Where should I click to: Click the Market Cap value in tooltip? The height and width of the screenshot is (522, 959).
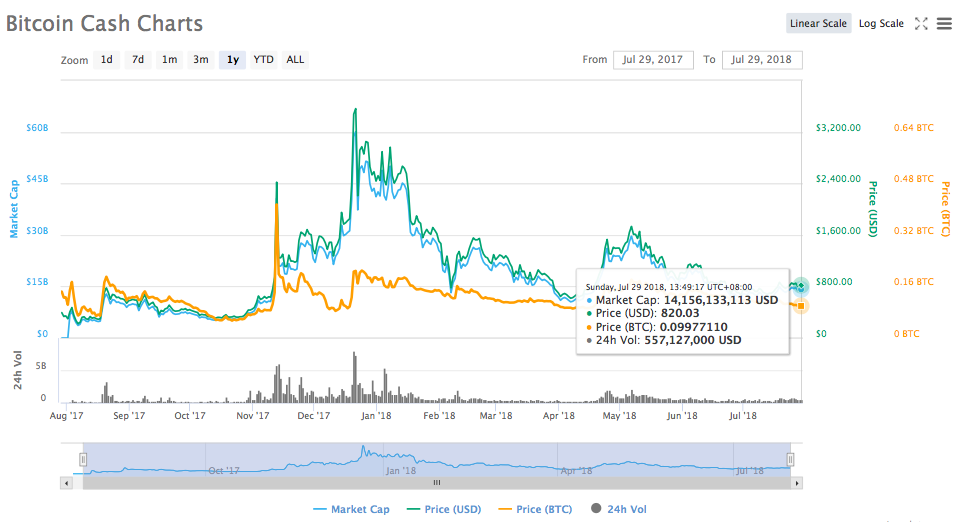point(720,300)
